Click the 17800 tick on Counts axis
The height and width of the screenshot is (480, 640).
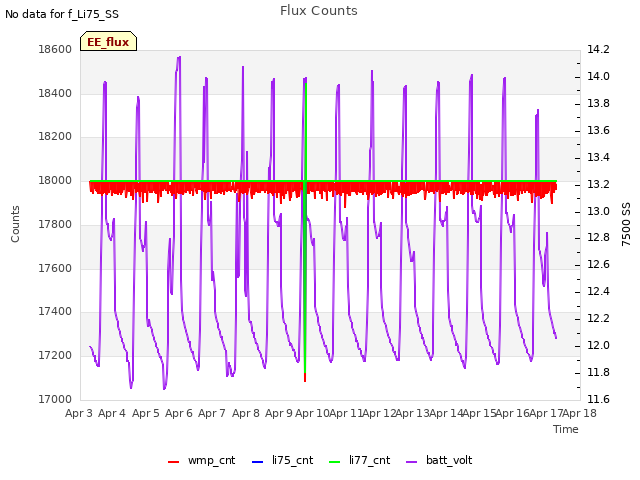tap(55, 224)
